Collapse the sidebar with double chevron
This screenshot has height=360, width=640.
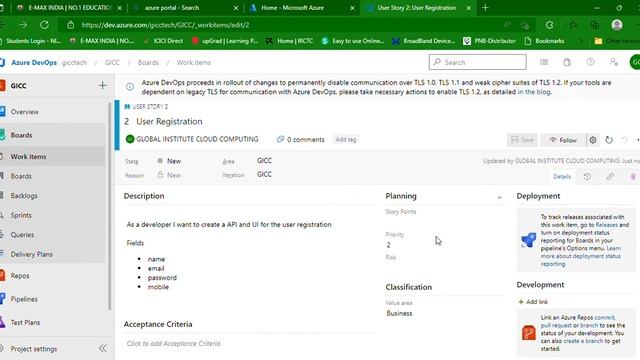[x=103, y=349]
